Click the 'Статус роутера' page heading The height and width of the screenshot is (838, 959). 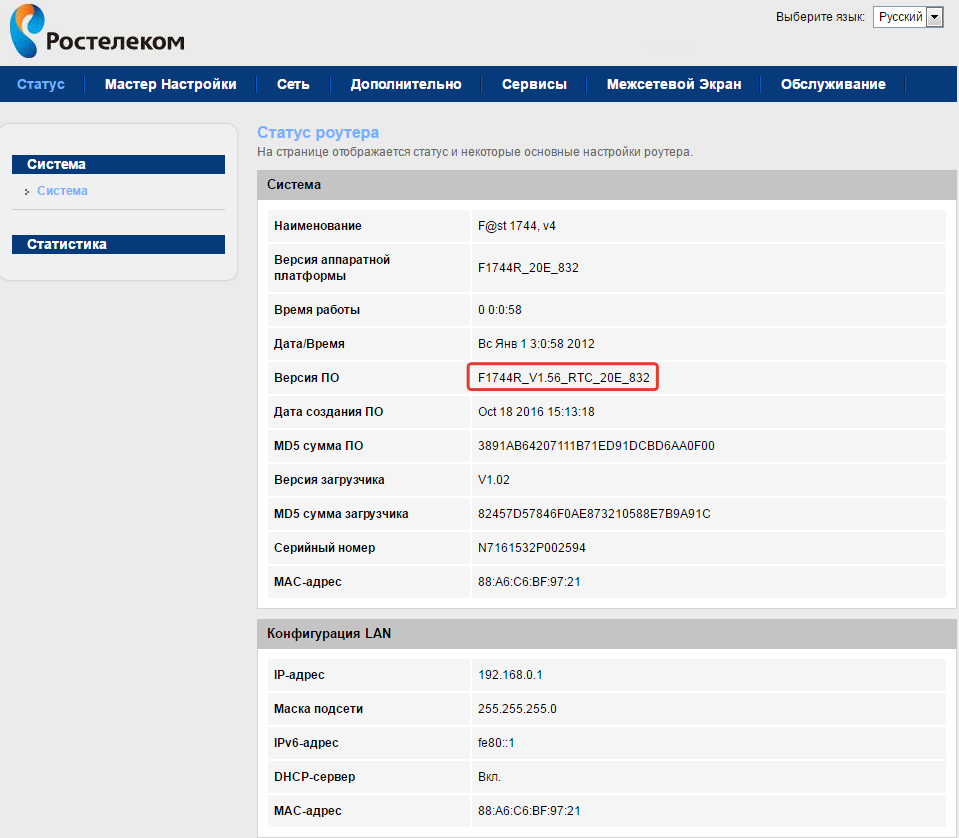pos(318,132)
